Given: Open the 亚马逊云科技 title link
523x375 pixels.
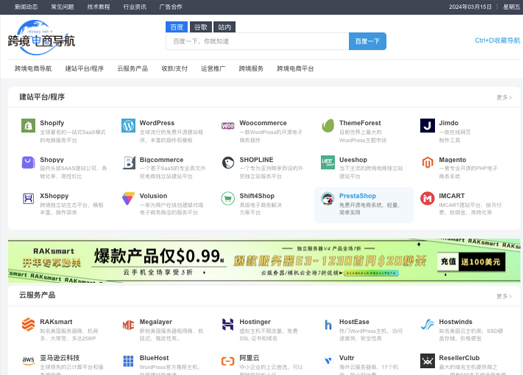Looking at the screenshot, I should [x=60, y=358].
